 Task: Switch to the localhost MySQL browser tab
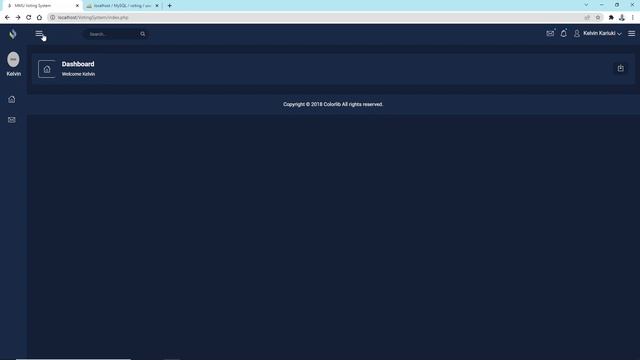[122, 6]
